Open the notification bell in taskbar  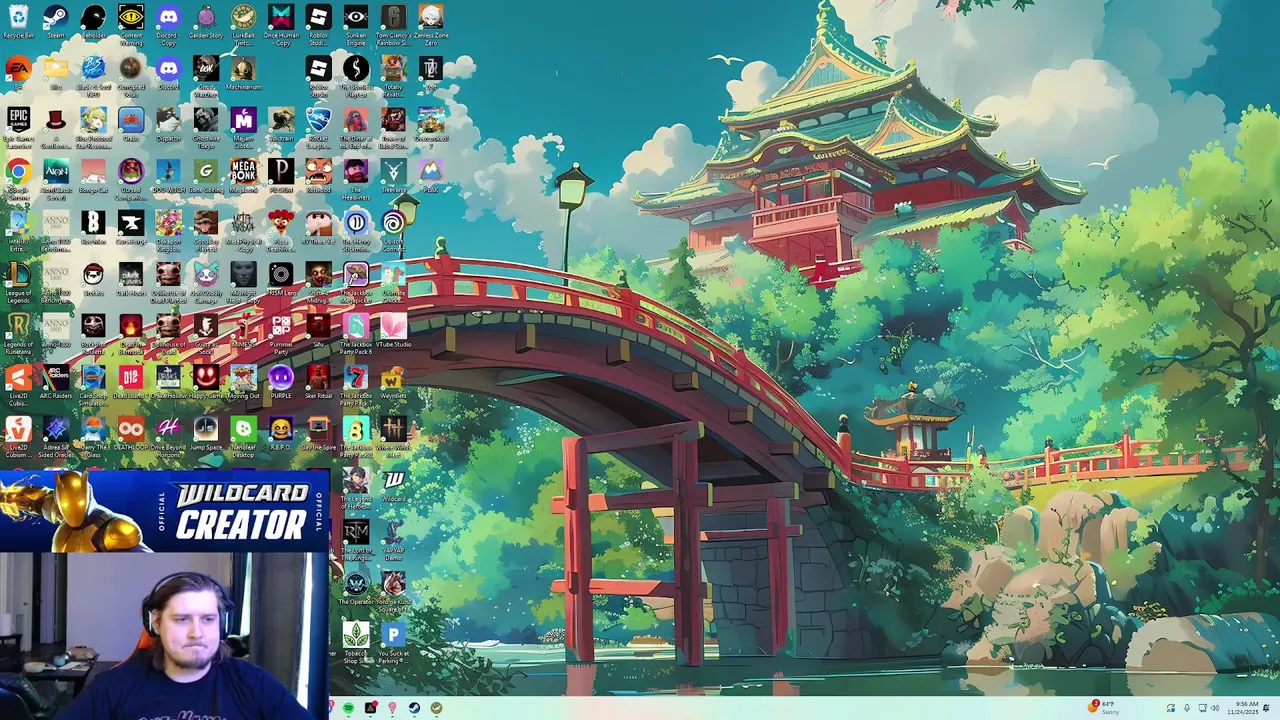point(1267,708)
